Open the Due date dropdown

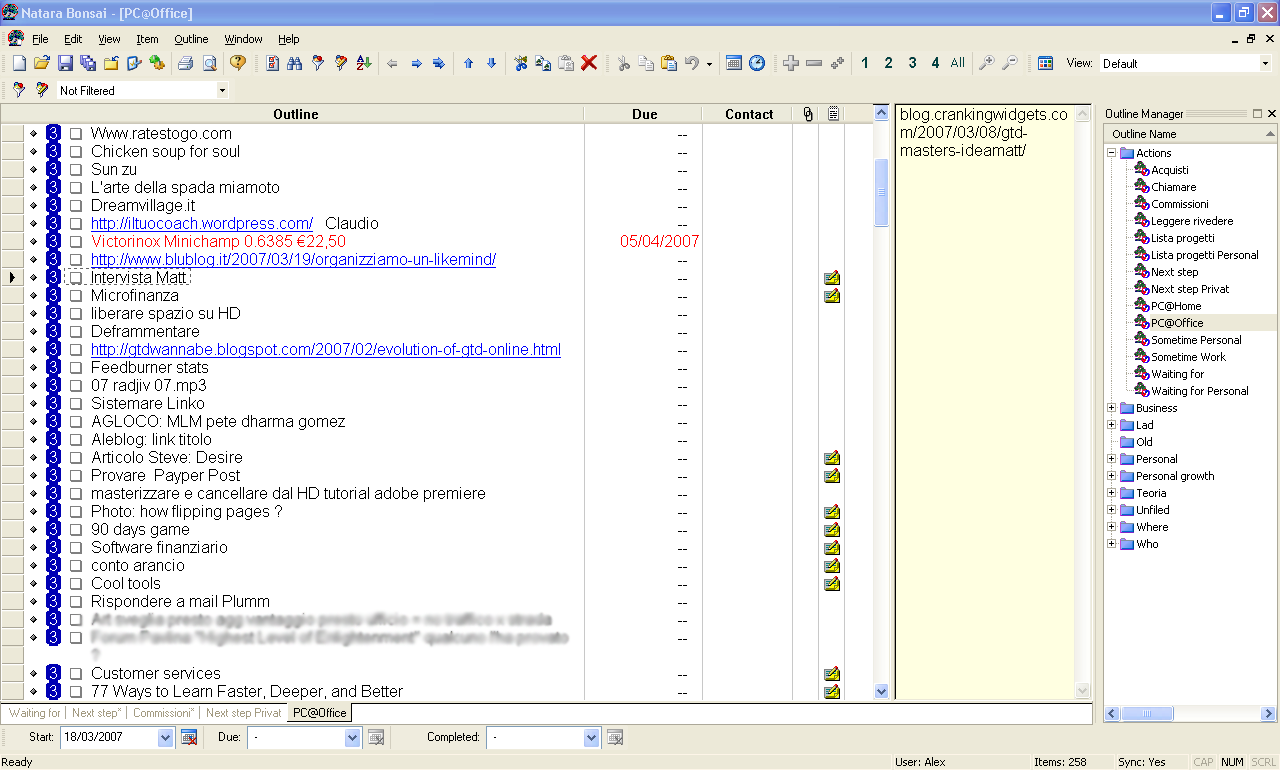coord(352,738)
